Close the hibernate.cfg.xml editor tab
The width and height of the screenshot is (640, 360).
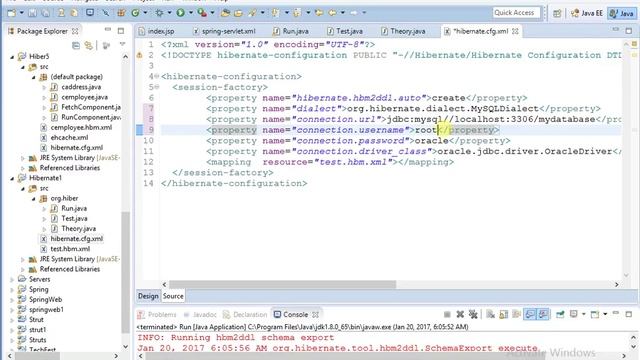pos(516,31)
